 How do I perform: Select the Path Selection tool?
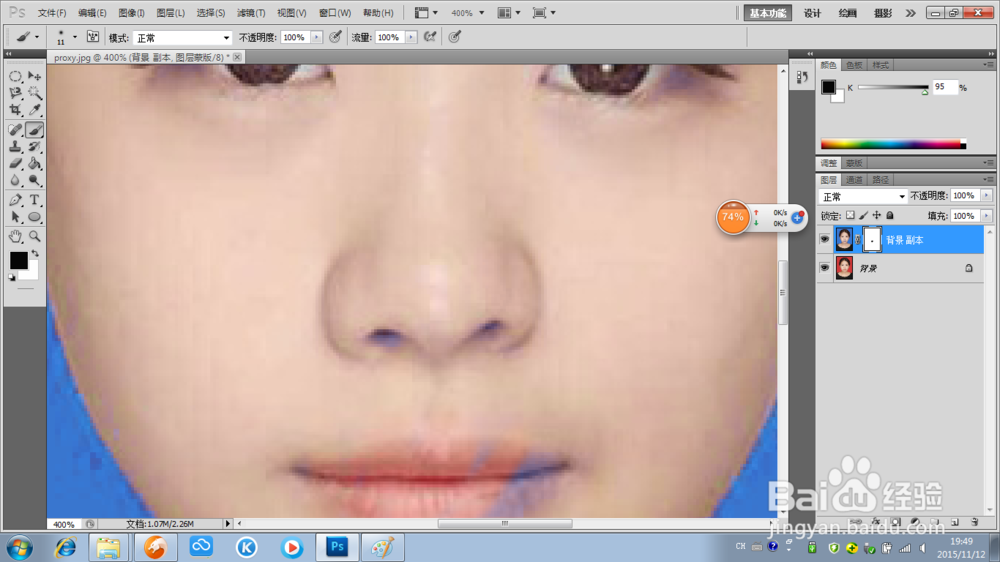point(15,217)
